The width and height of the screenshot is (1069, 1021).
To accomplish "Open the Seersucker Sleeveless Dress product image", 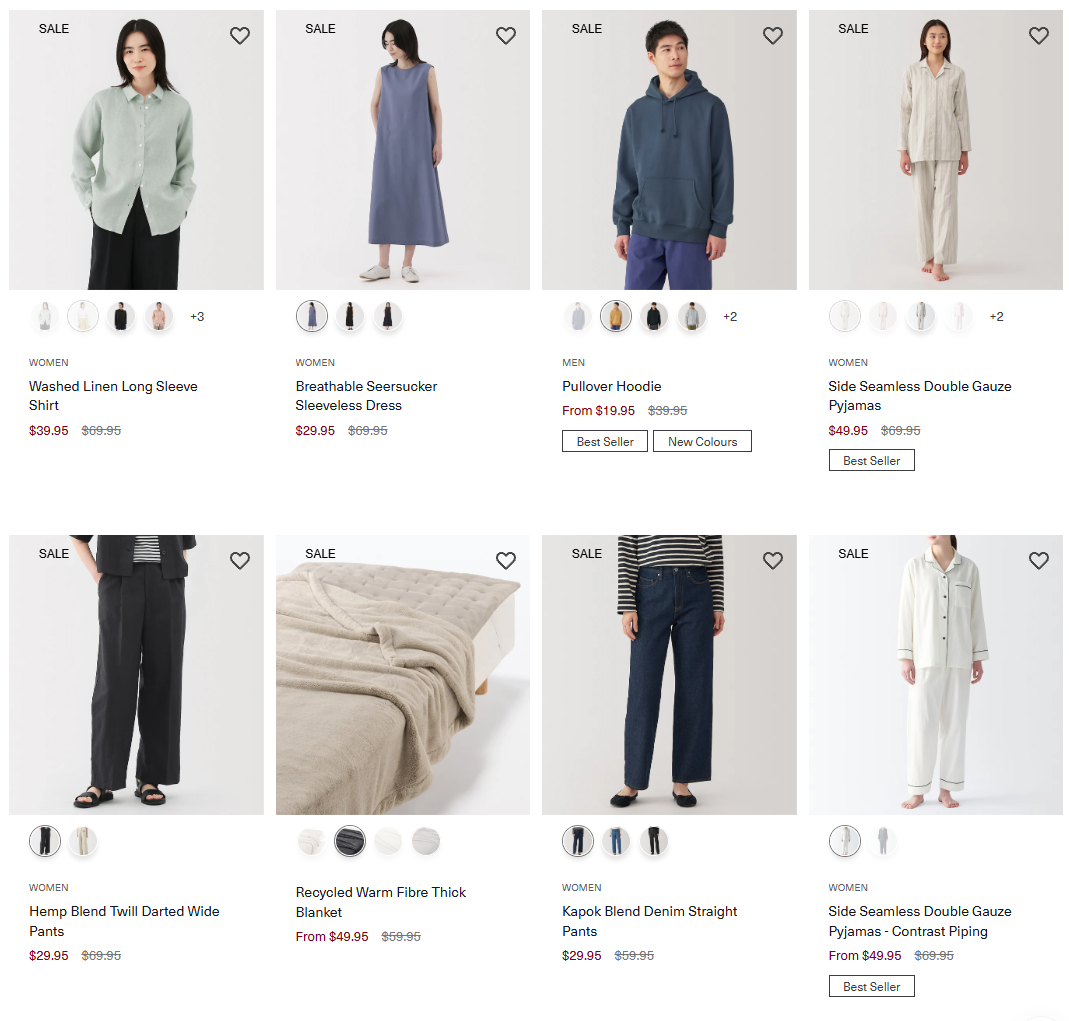I will coord(403,150).
